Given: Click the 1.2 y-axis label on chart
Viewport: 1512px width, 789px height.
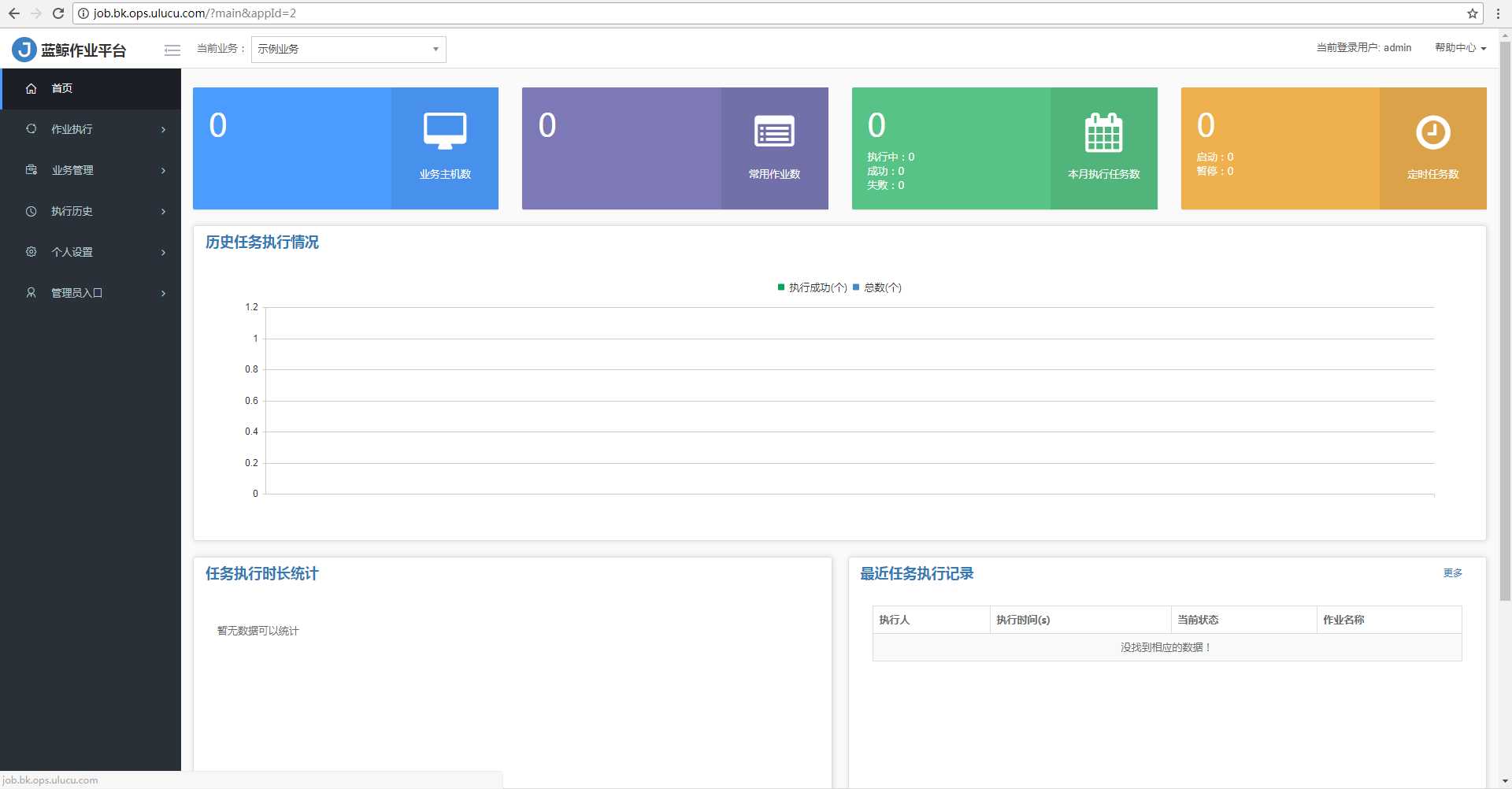Looking at the screenshot, I should 251,307.
